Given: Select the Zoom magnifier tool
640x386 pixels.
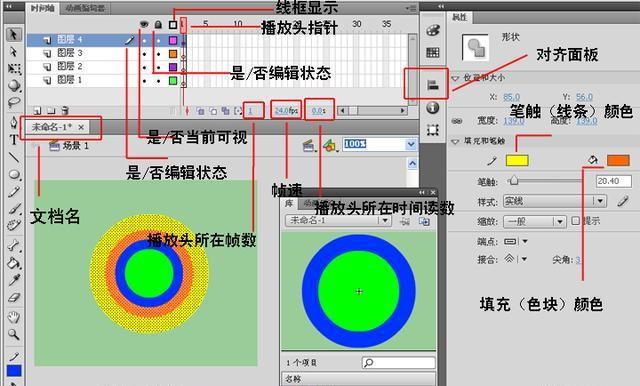Looking at the screenshot, I should [14, 335].
